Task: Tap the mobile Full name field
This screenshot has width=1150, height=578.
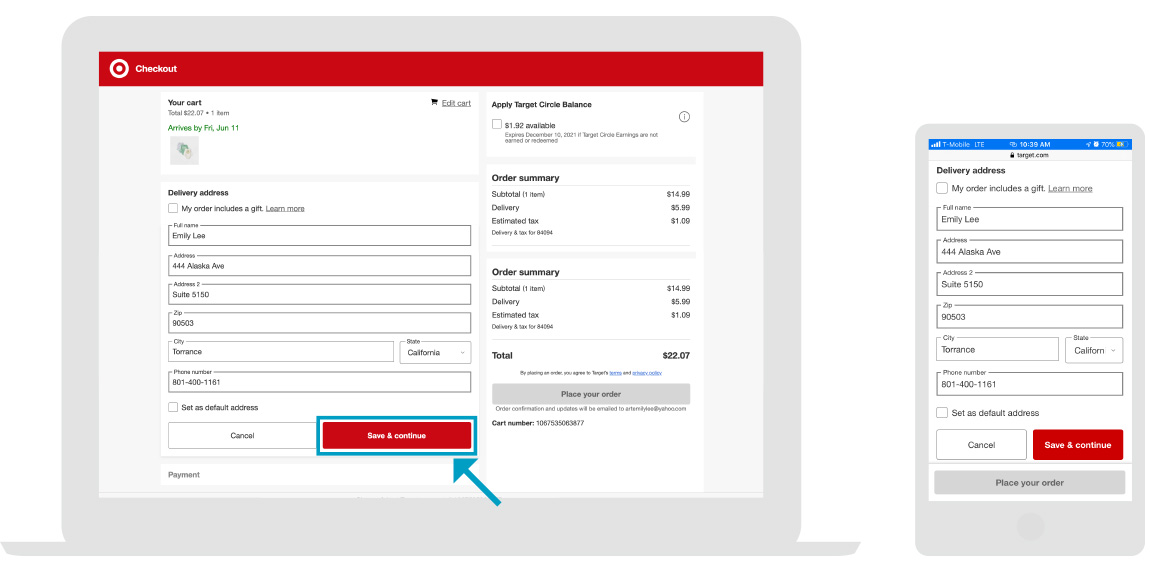Action: (x=1030, y=219)
